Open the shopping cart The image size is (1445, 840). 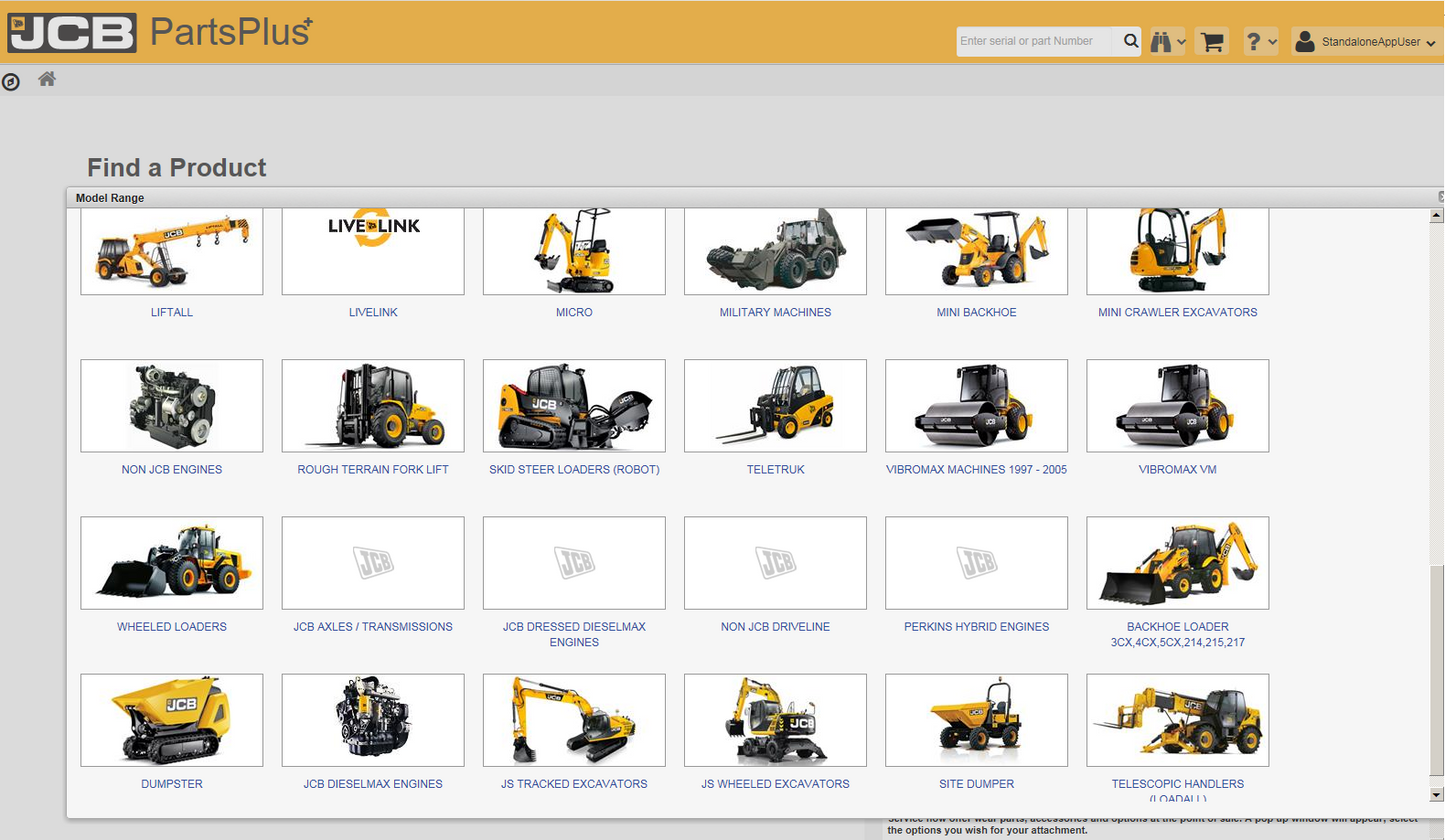coord(1212,42)
